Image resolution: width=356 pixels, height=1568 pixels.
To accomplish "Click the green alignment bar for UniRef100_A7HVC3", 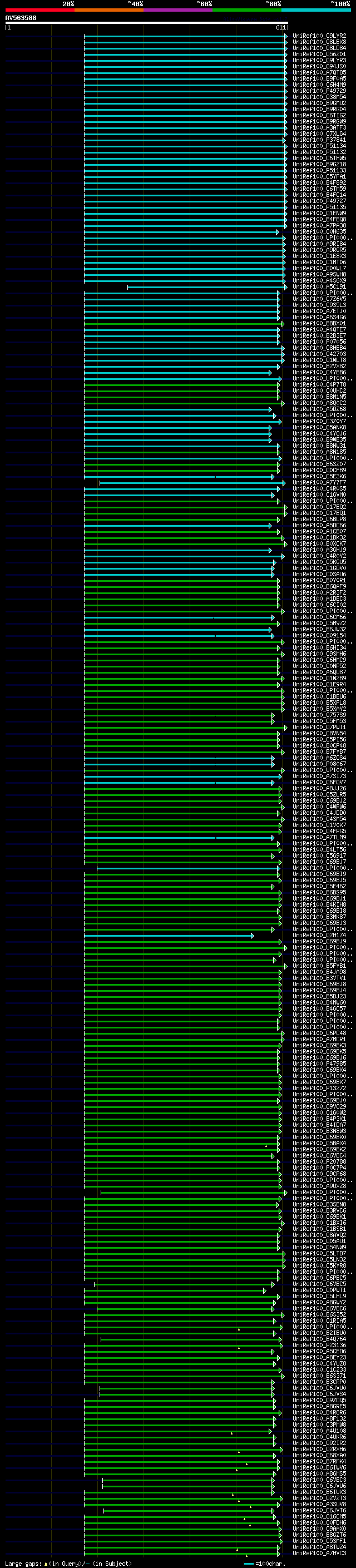I will [181, 1554].
